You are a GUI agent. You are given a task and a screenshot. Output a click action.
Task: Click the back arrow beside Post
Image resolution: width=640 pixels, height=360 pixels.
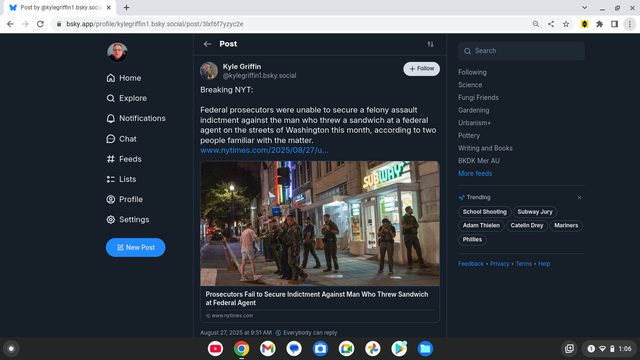(x=207, y=44)
